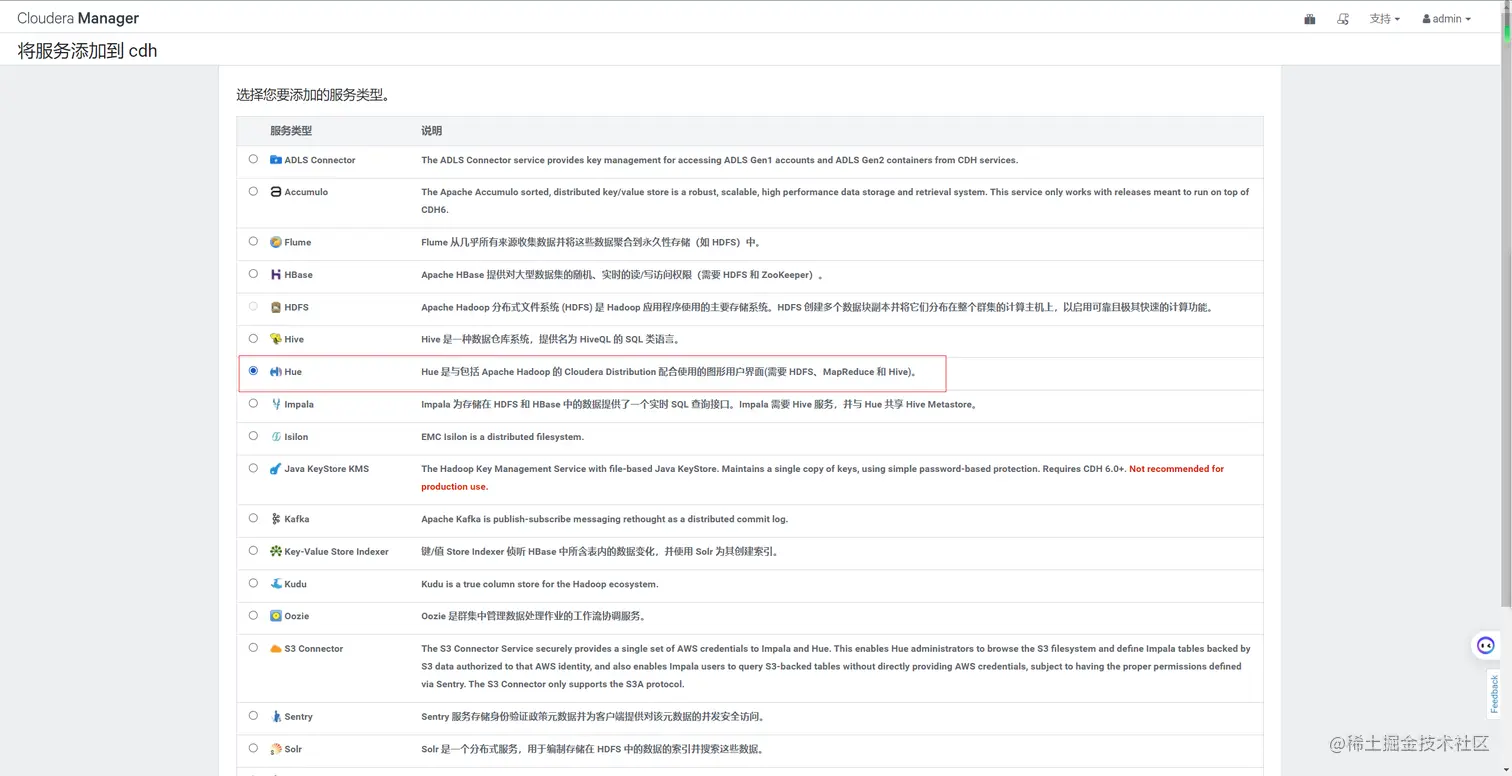
Task: Click "EMC Isilon is a distributed filesystem." text
Action: tap(502, 437)
